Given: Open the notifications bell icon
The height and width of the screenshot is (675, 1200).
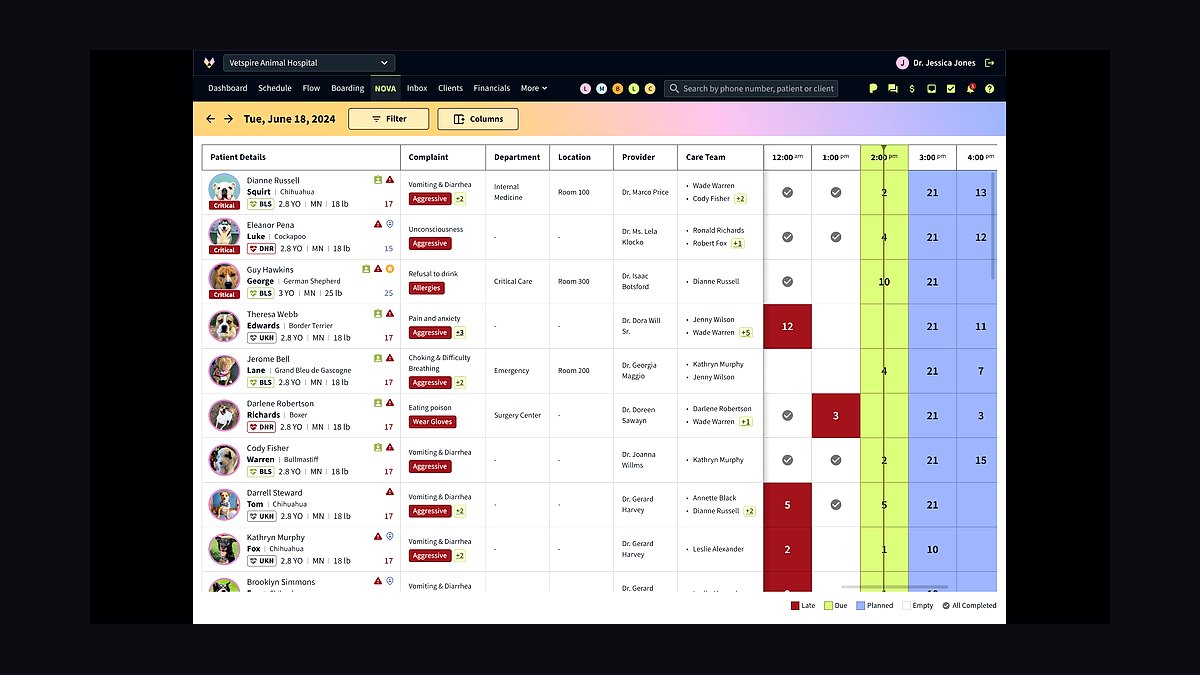Looking at the screenshot, I should click(970, 88).
